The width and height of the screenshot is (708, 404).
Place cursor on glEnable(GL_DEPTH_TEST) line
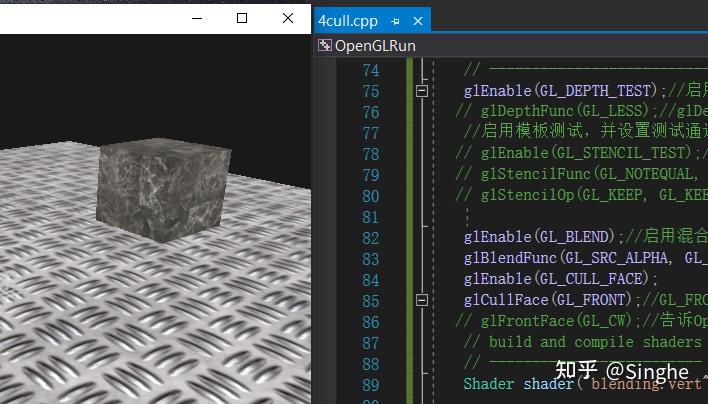[x=586, y=91]
